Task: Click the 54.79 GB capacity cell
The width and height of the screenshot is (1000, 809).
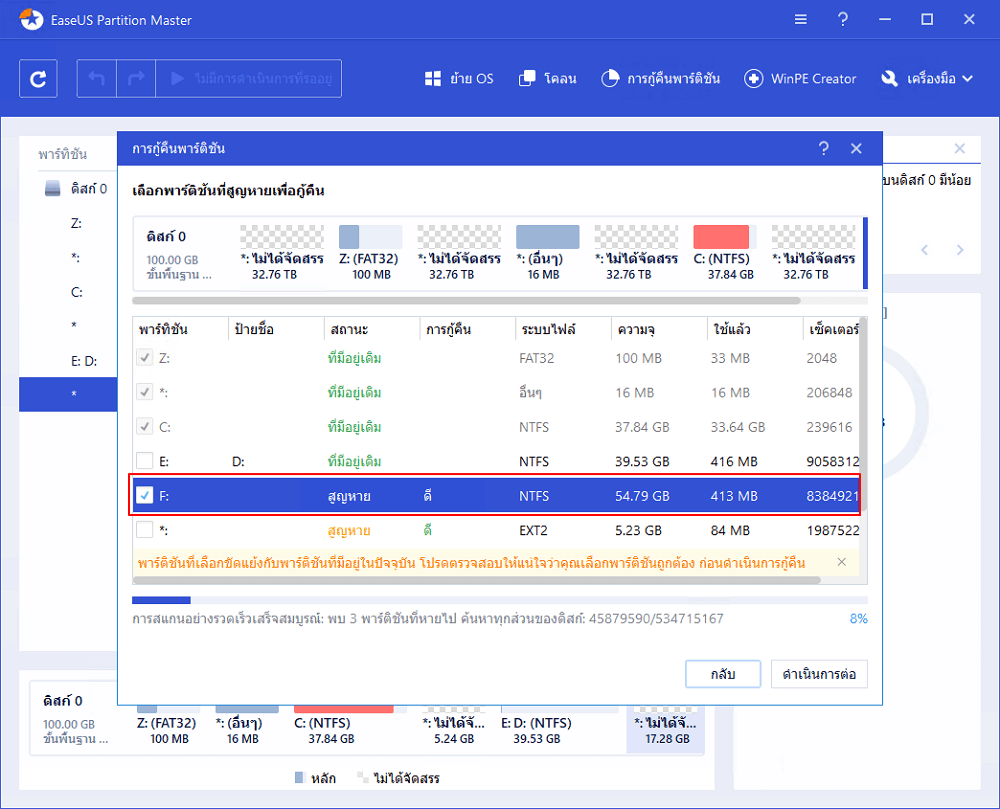Action: [642, 495]
